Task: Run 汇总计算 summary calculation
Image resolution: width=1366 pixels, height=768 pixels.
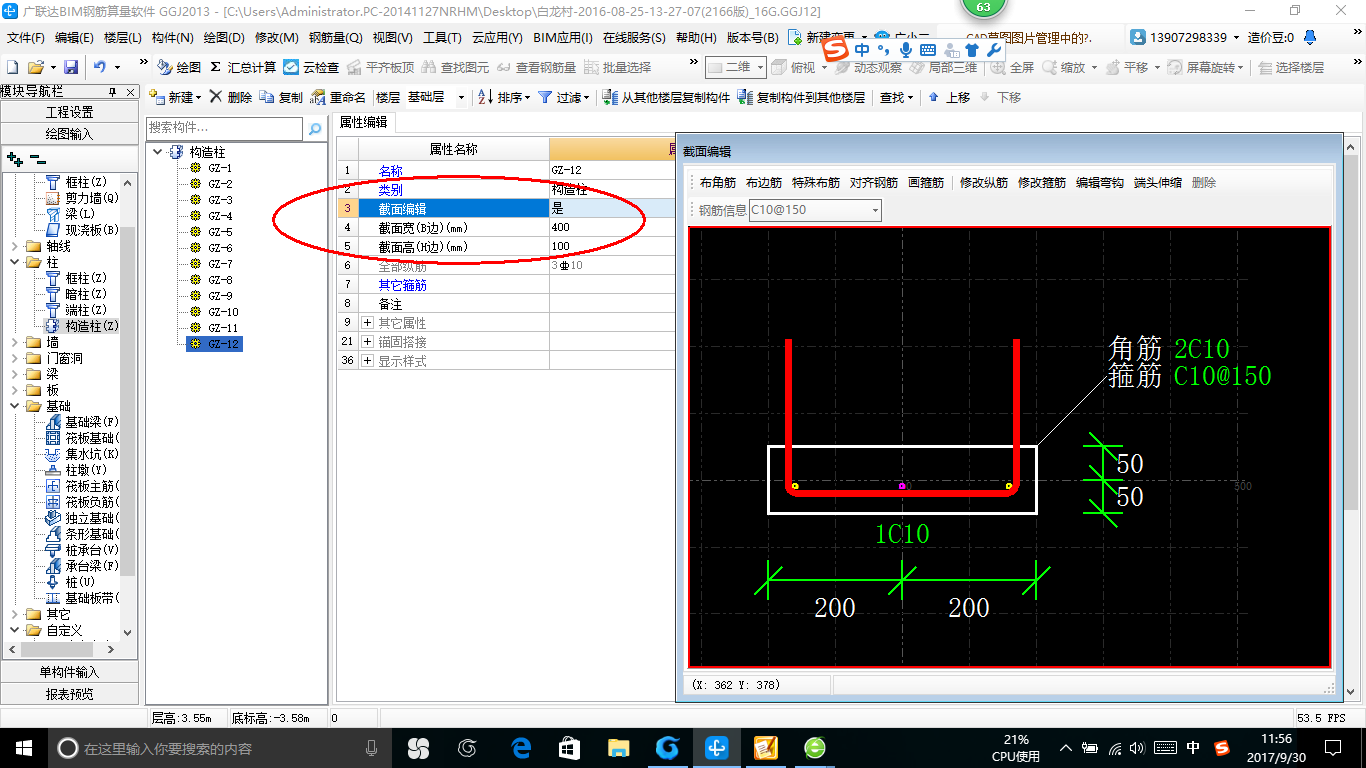Action: (243, 67)
